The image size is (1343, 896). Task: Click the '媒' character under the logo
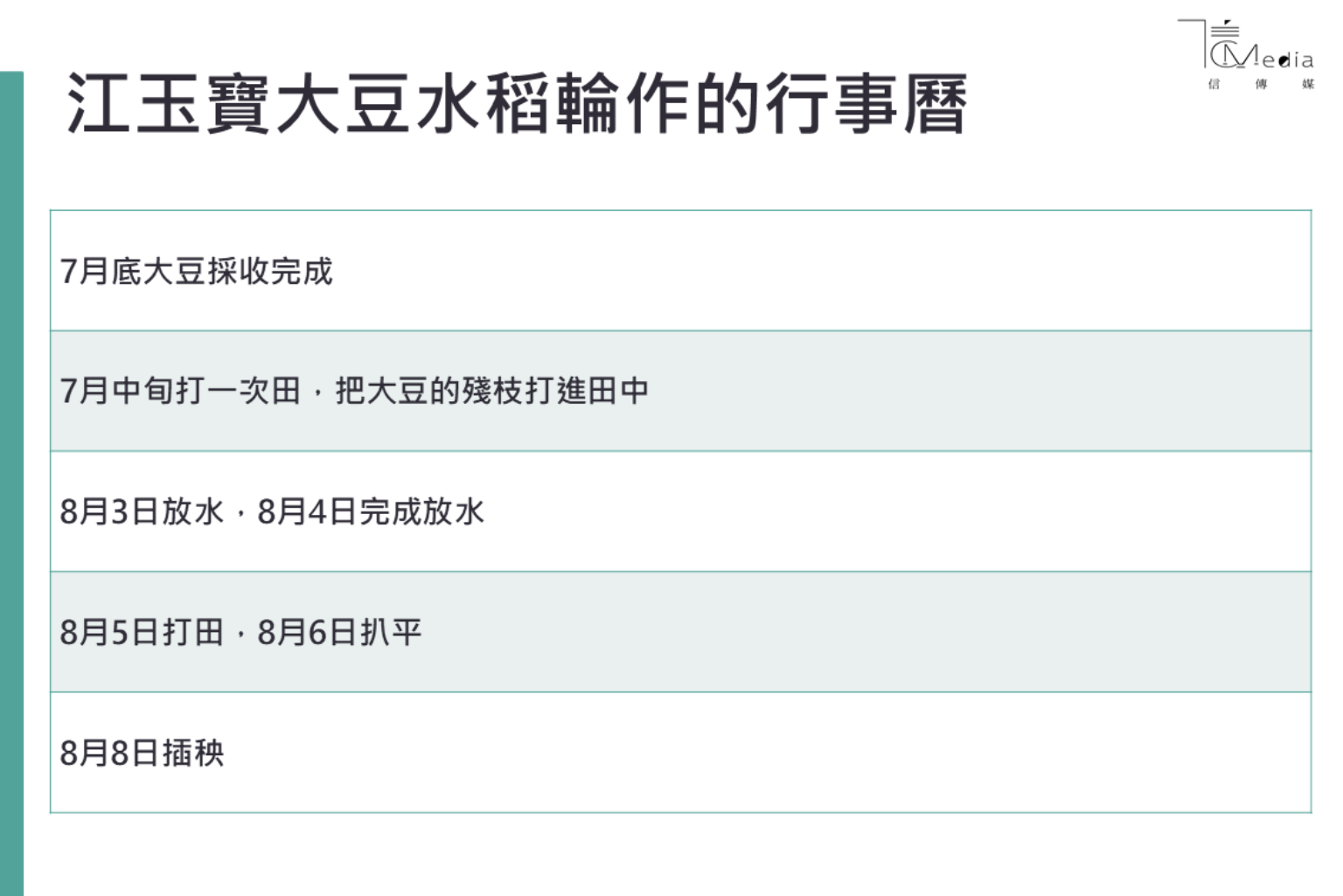[1308, 84]
